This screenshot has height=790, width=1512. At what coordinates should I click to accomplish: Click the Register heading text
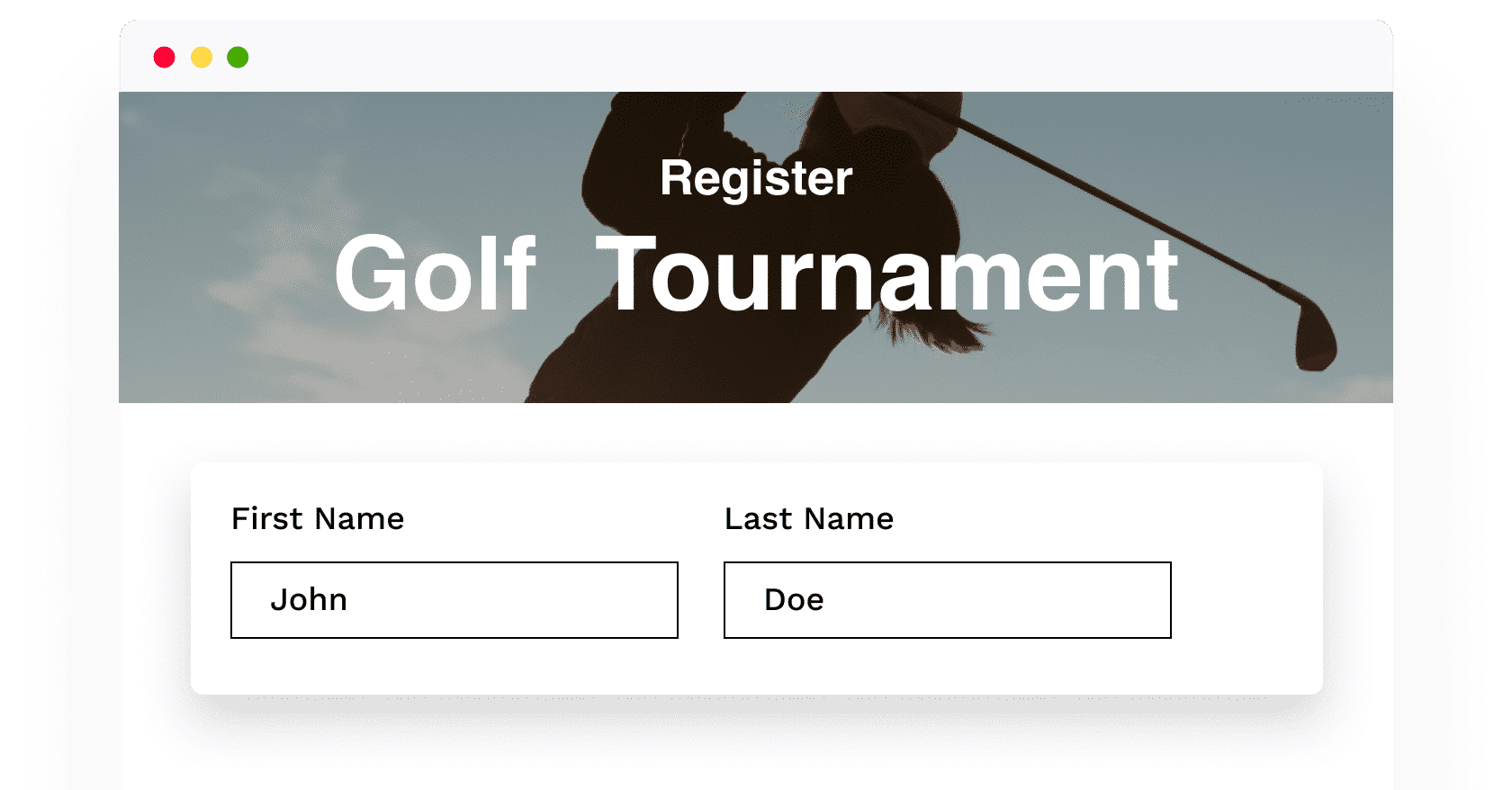tap(756, 178)
